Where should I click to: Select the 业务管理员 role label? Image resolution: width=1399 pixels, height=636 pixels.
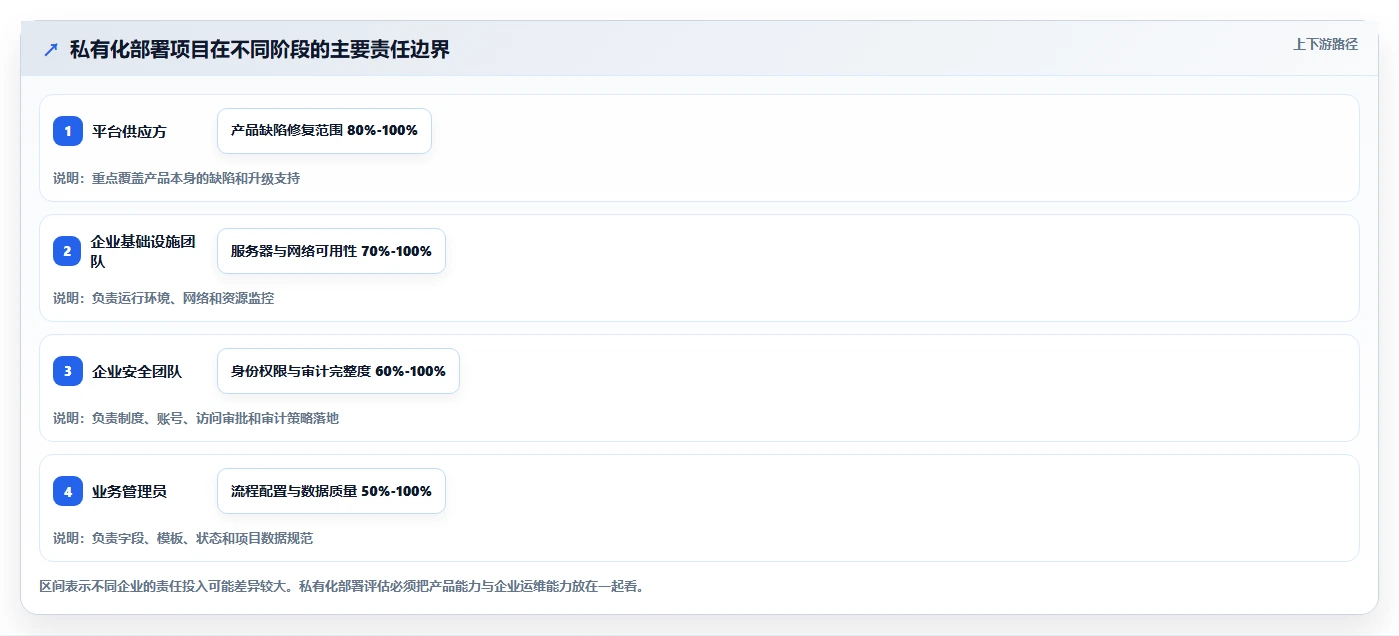pos(129,491)
